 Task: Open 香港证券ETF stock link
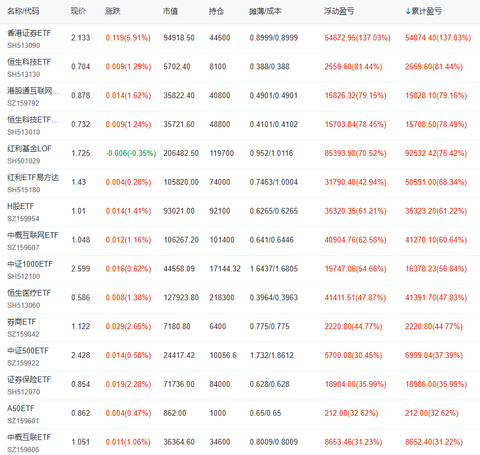[x=29, y=33]
